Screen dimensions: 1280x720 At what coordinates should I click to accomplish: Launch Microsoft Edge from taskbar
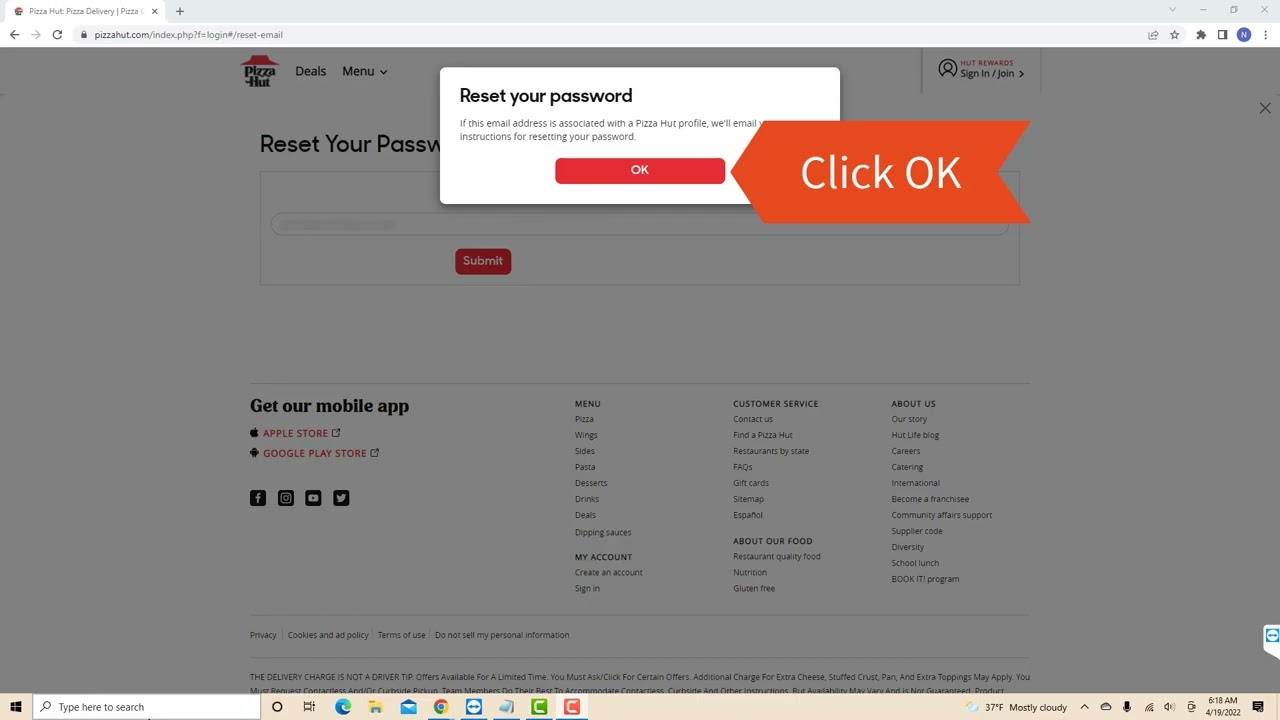[x=343, y=707]
